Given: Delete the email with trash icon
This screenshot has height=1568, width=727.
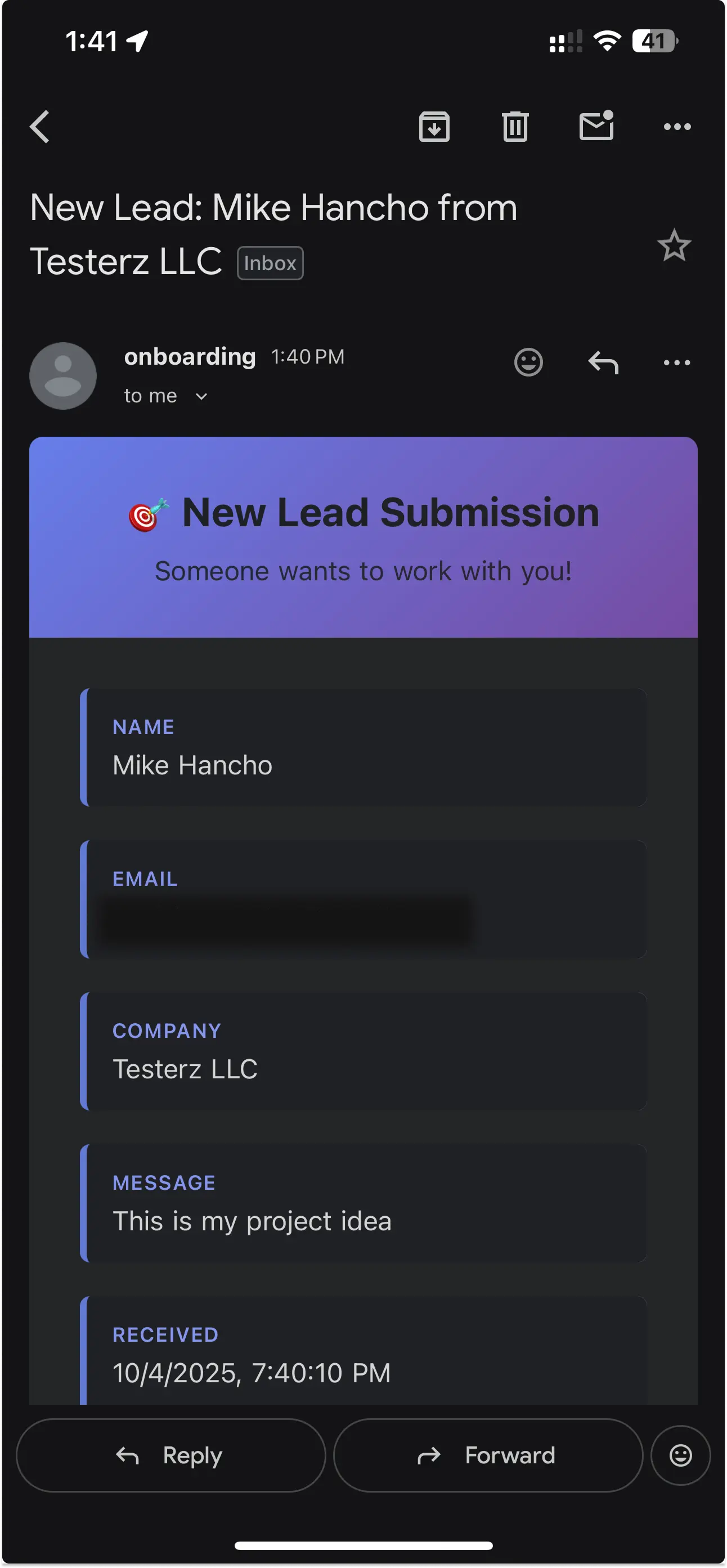Looking at the screenshot, I should pyautogui.click(x=515, y=127).
